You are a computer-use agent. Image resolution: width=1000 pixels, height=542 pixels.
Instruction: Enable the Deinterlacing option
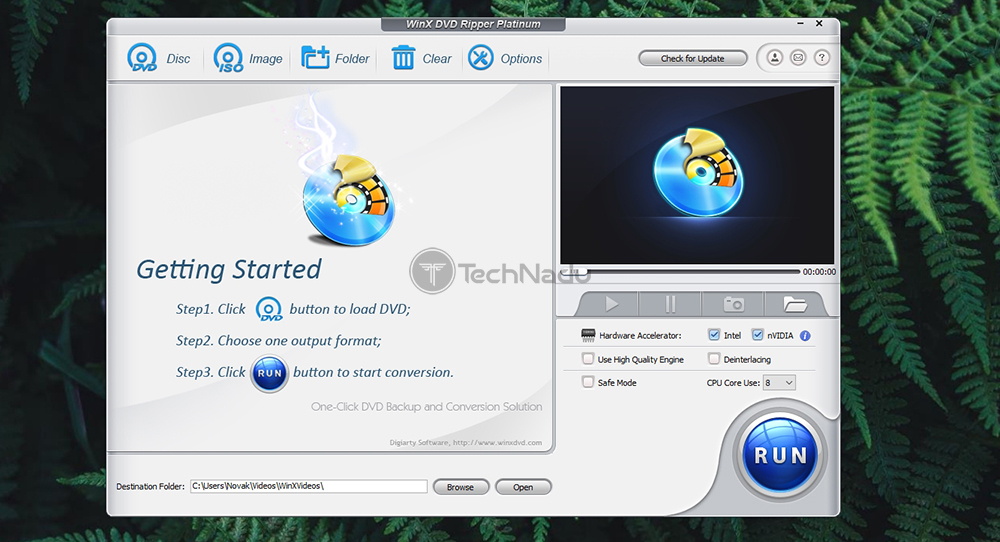tap(714, 359)
